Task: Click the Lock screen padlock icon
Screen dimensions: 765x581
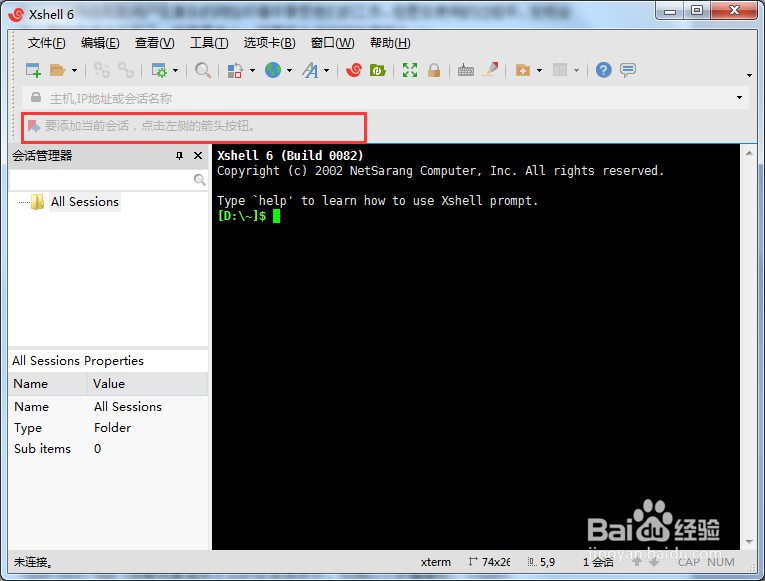Action: coord(434,70)
